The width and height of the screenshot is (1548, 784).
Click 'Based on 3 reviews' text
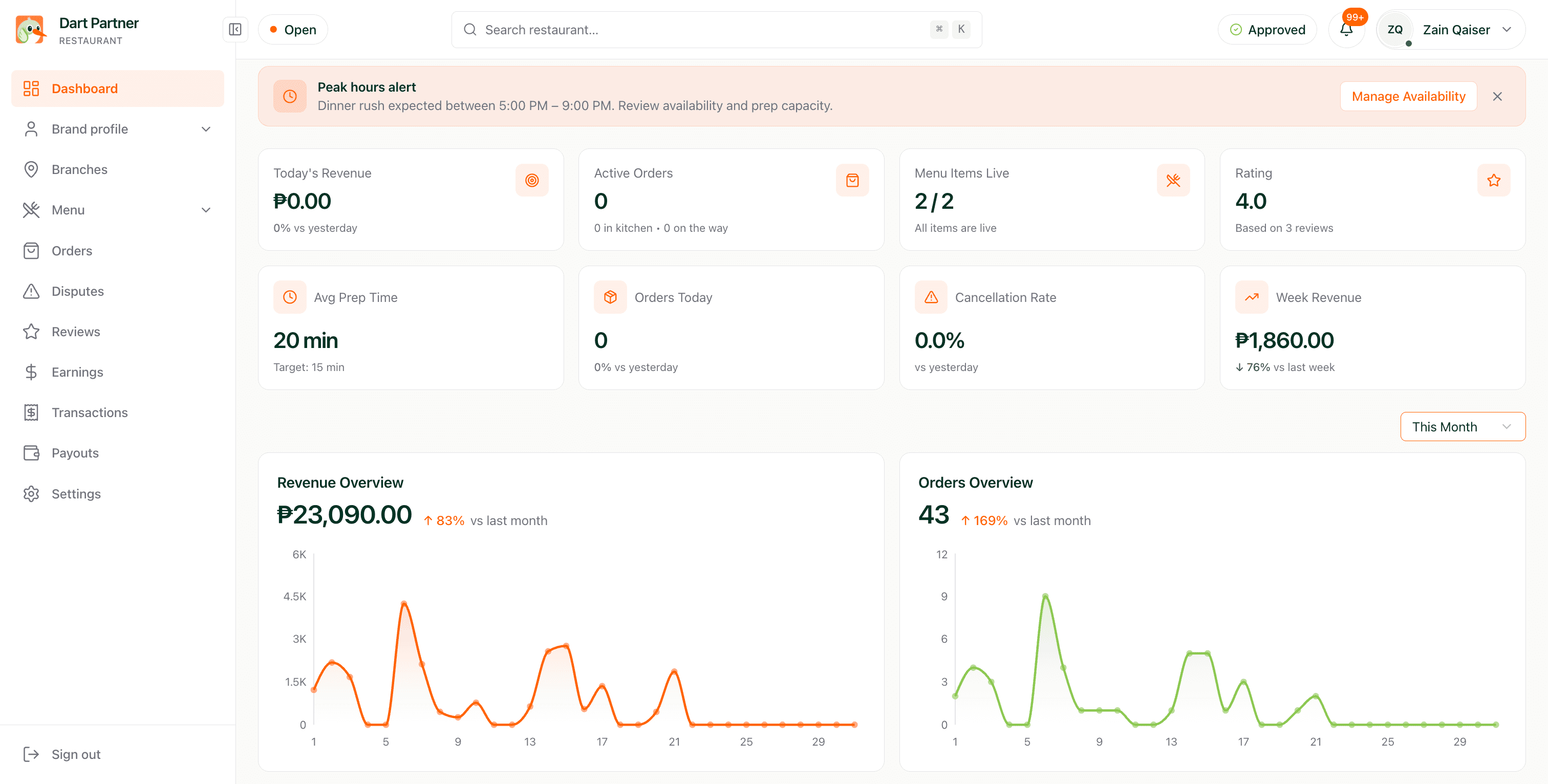coord(1283,228)
